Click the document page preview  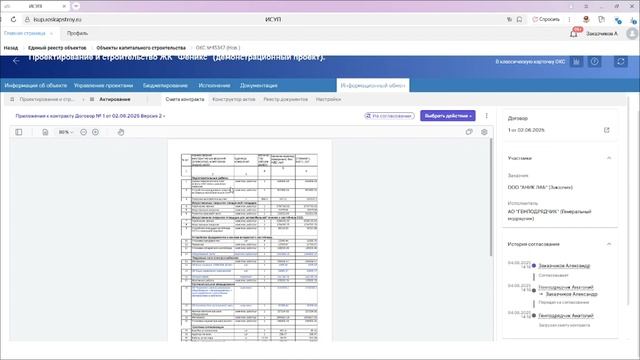click(249, 240)
